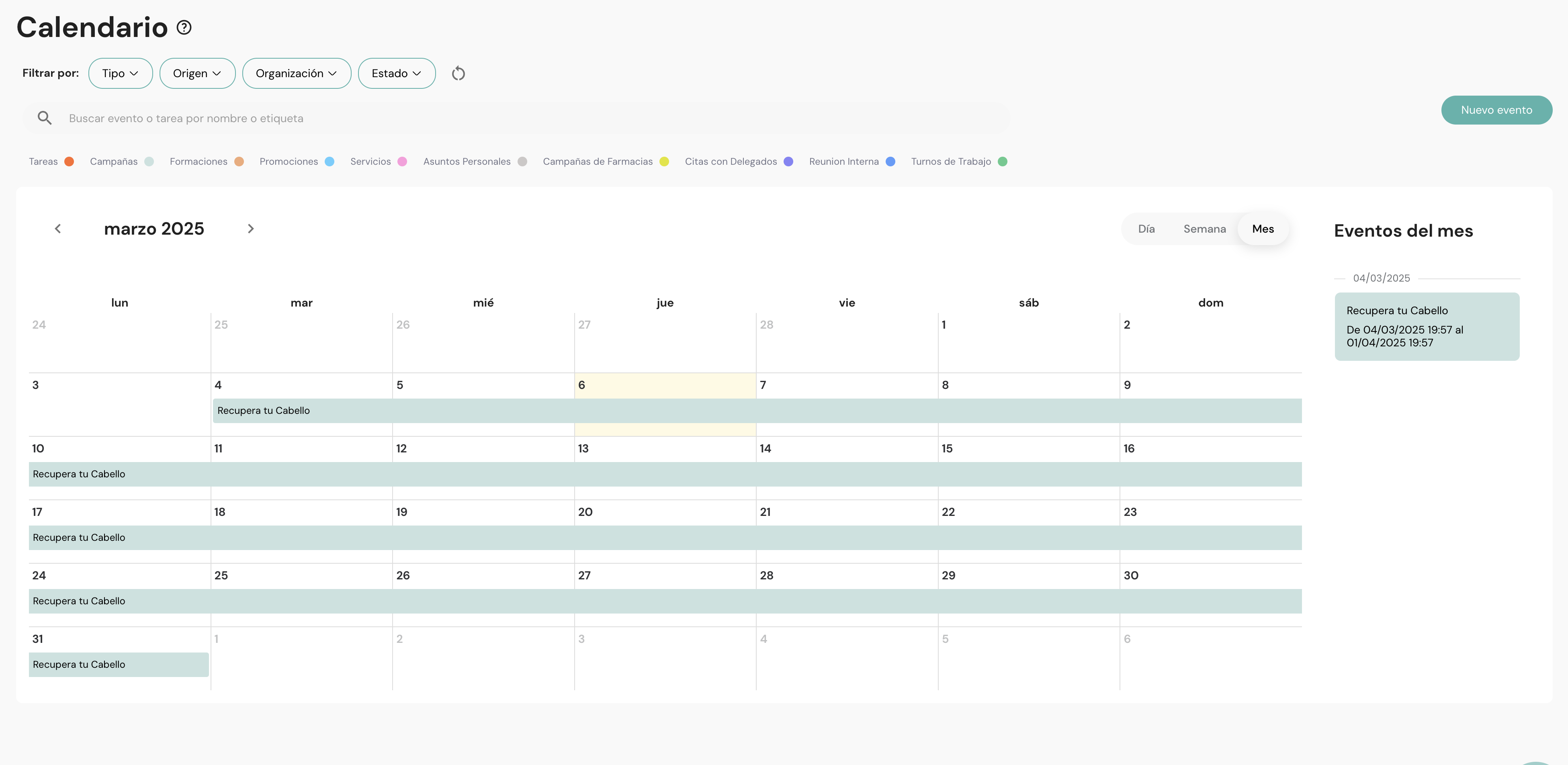Reset filters with the refresh icon

(x=459, y=74)
